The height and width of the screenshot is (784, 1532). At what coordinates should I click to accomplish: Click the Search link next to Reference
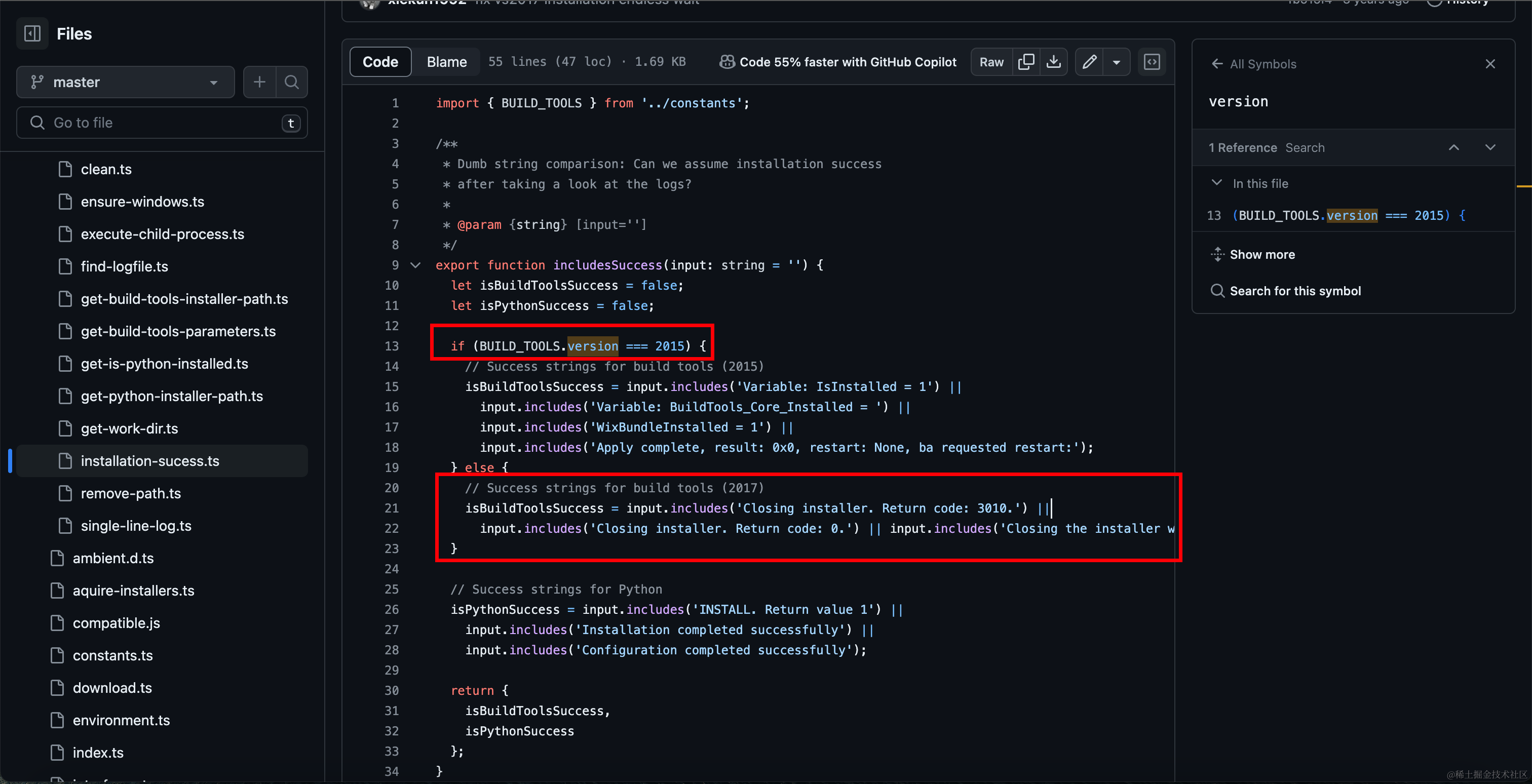pos(1305,147)
